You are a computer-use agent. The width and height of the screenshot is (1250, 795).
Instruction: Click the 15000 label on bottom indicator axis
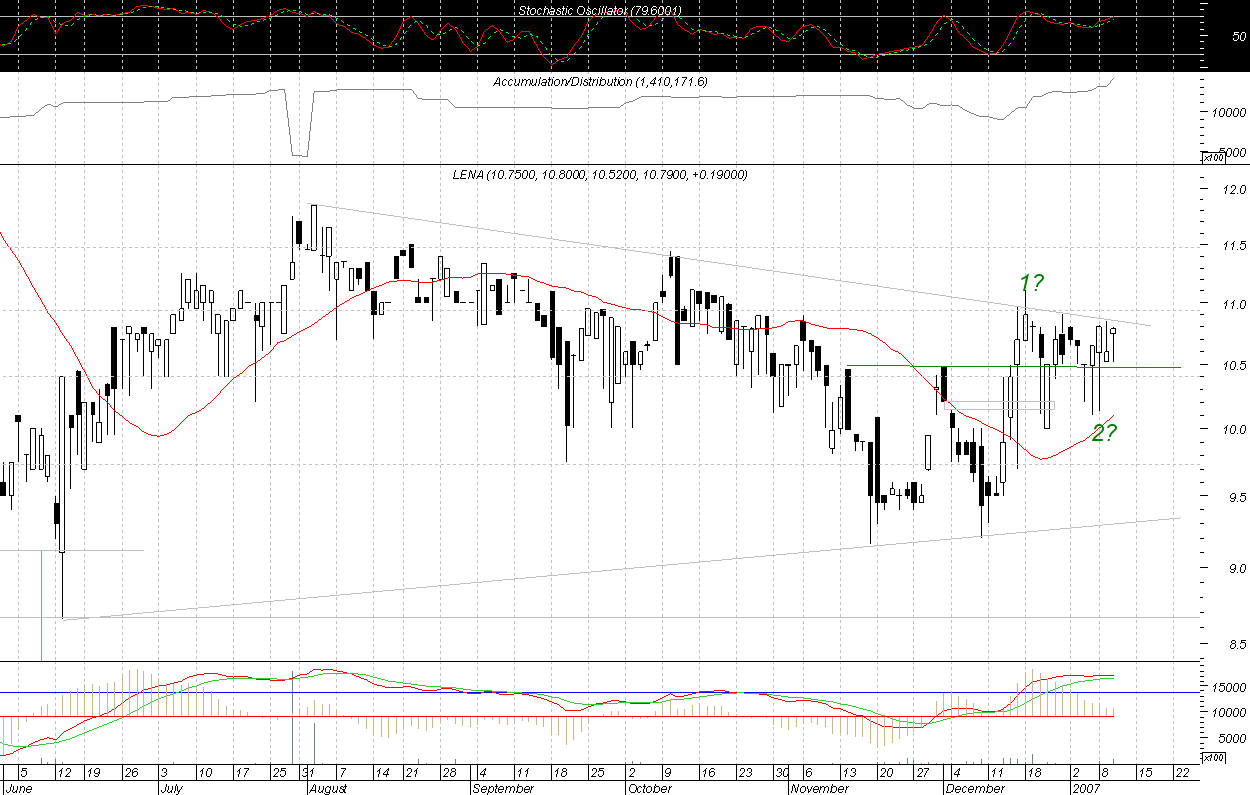coord(1229,688)
